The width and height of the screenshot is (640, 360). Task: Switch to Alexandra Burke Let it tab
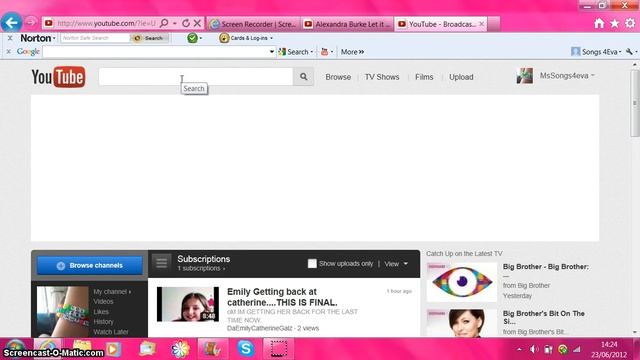pos(348,24)
